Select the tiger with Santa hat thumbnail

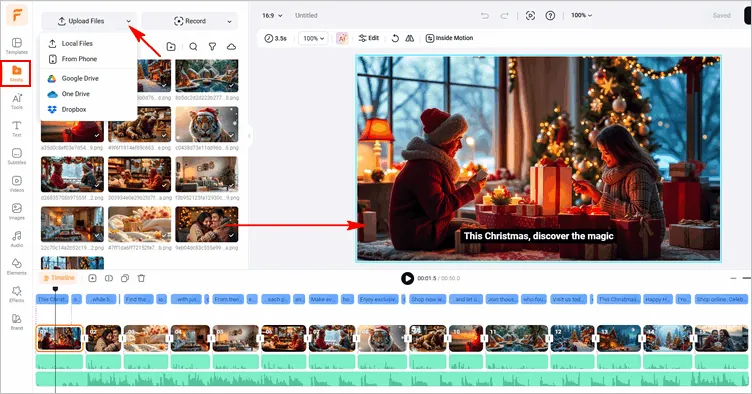click(207, 125)
